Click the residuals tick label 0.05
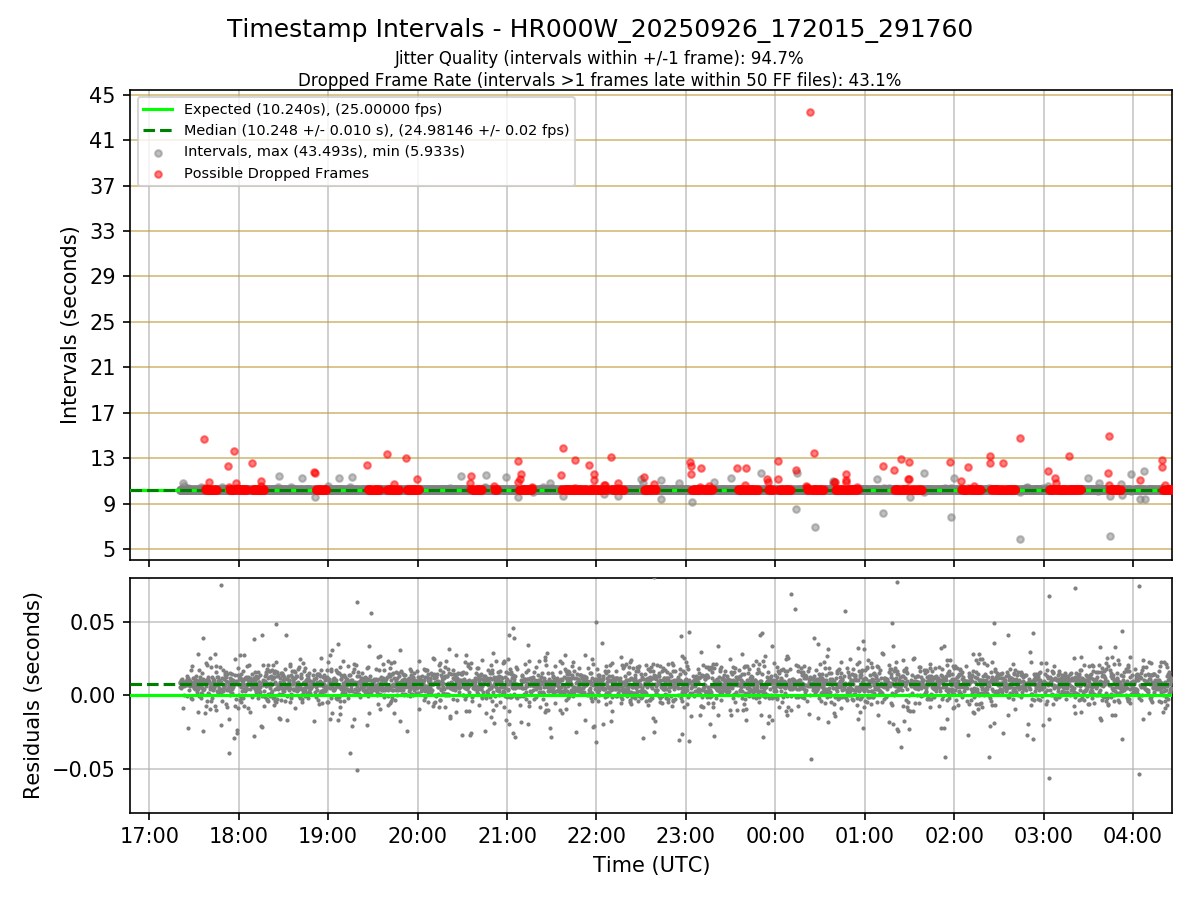Image resolution: width=1200 pixels, height=900 pixels. [93, 622]
